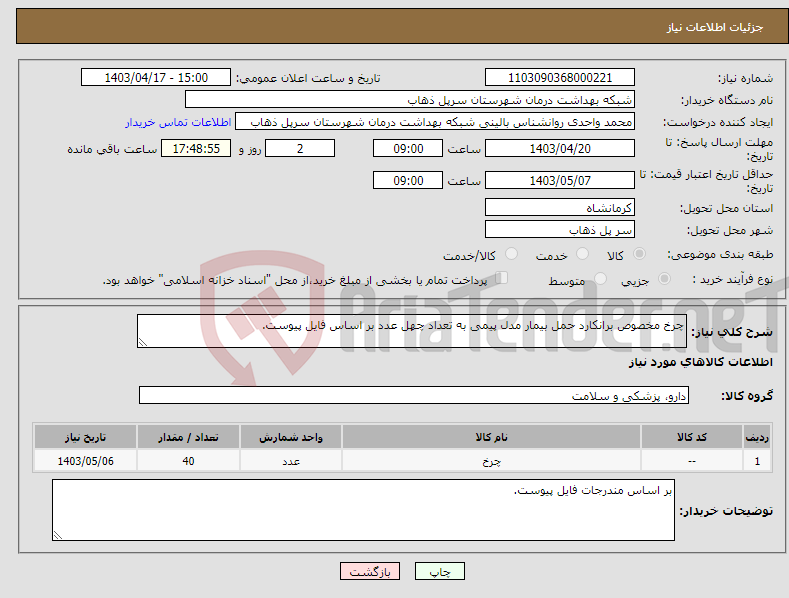Click the تعداد / مقدار column header
This screenshot has width=789, height=598.
coord(188,437)
